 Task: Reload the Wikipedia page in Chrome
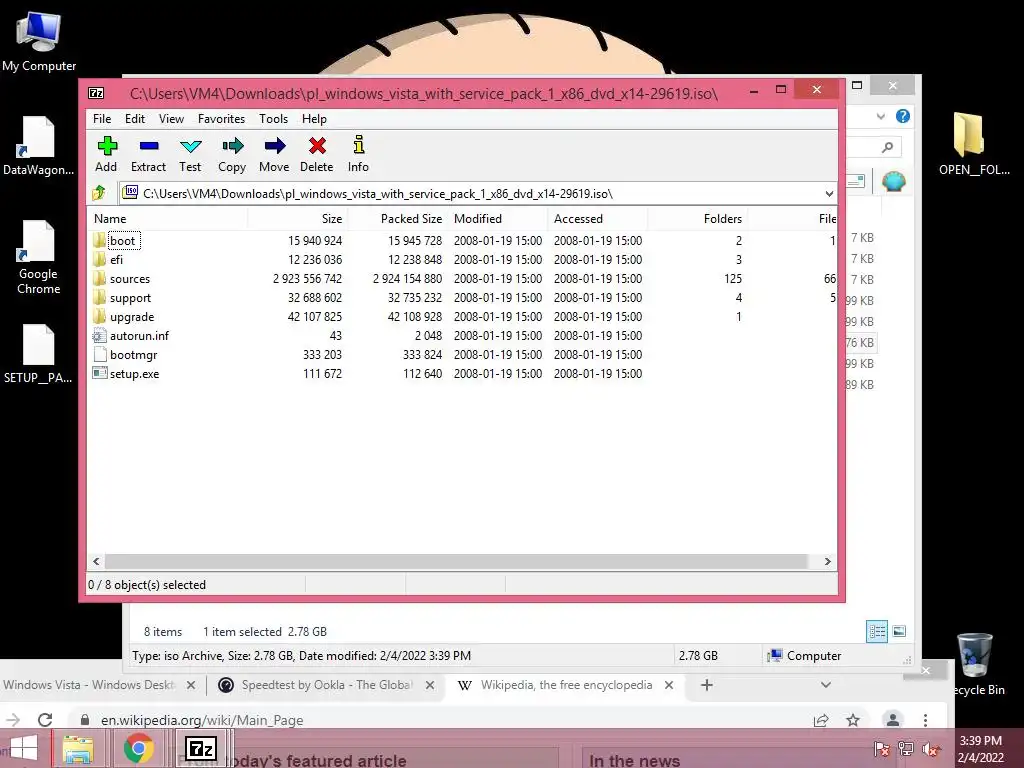point(45,720)
